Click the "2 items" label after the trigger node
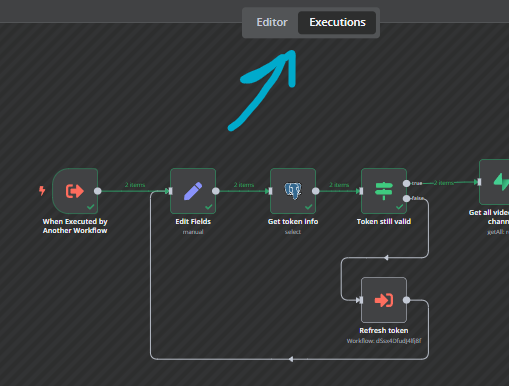The width and height of the screenshot is (509, 386). 135,185
